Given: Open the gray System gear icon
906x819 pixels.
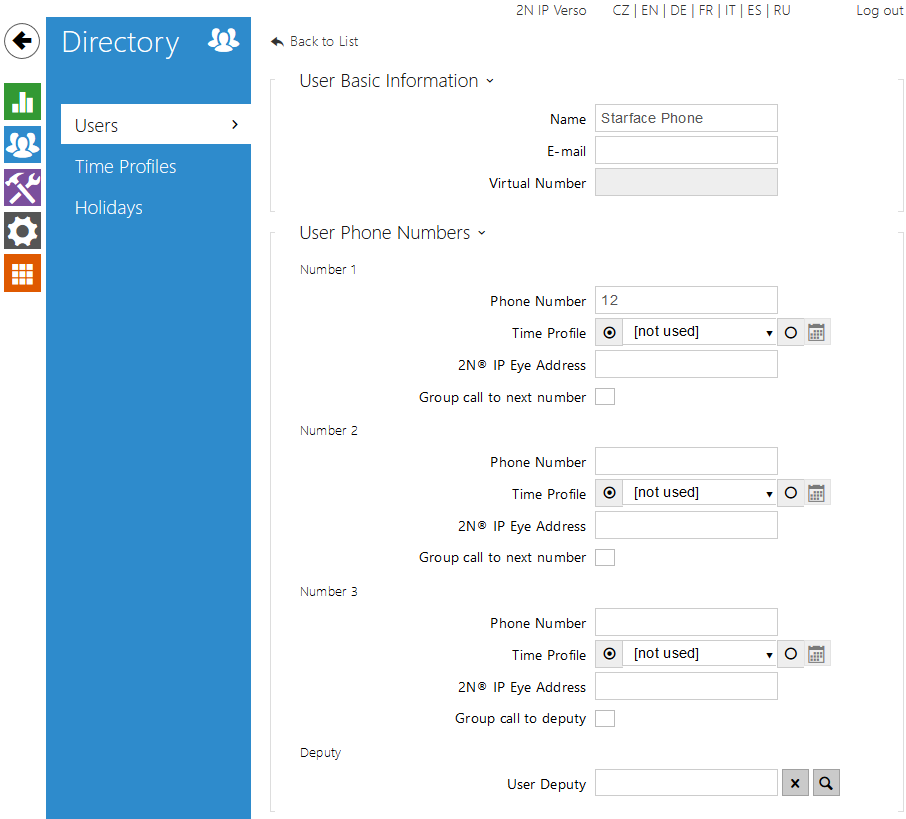Looking at the screenshot, I should [x=22, y=230].
